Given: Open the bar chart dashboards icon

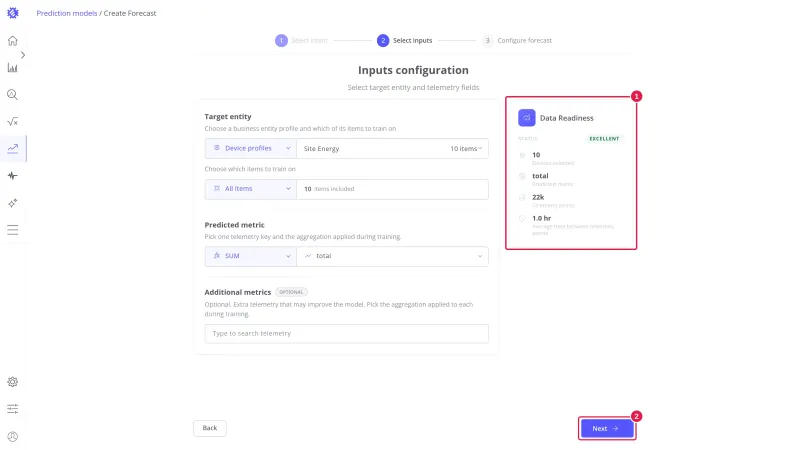Looking at the screenshot, I should pyautogui.click(x=13, y=68).
